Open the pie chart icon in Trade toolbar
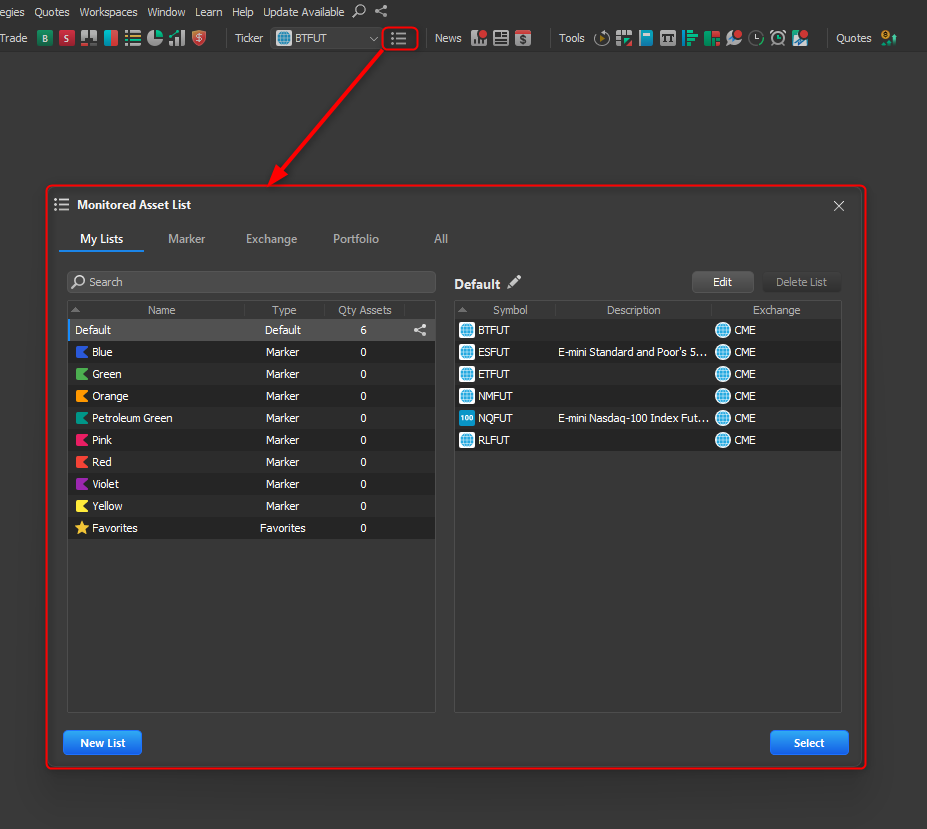Image resolution: width=927 pixels, height=829 pixels. point(155,38)
